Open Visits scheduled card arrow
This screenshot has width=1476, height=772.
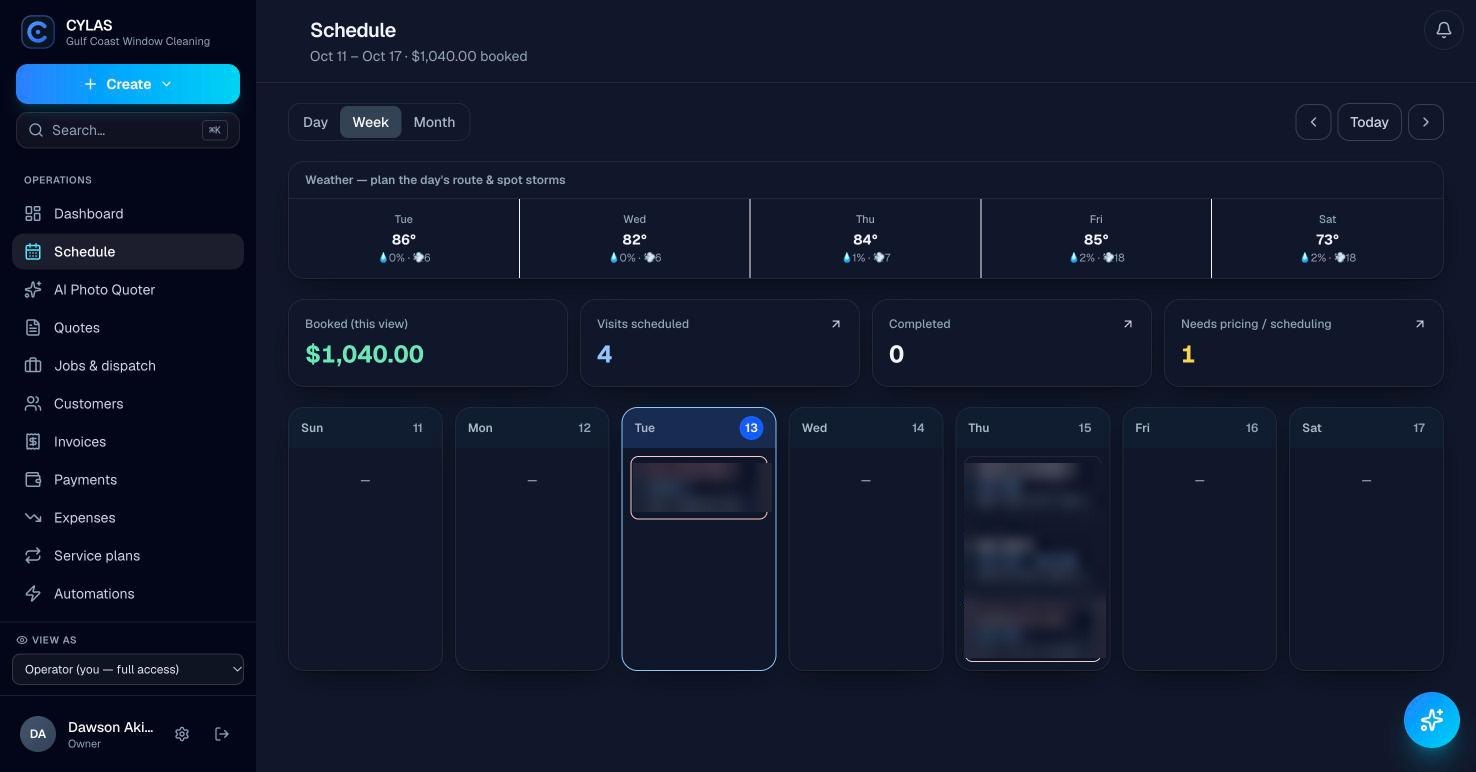pos(836,324)
